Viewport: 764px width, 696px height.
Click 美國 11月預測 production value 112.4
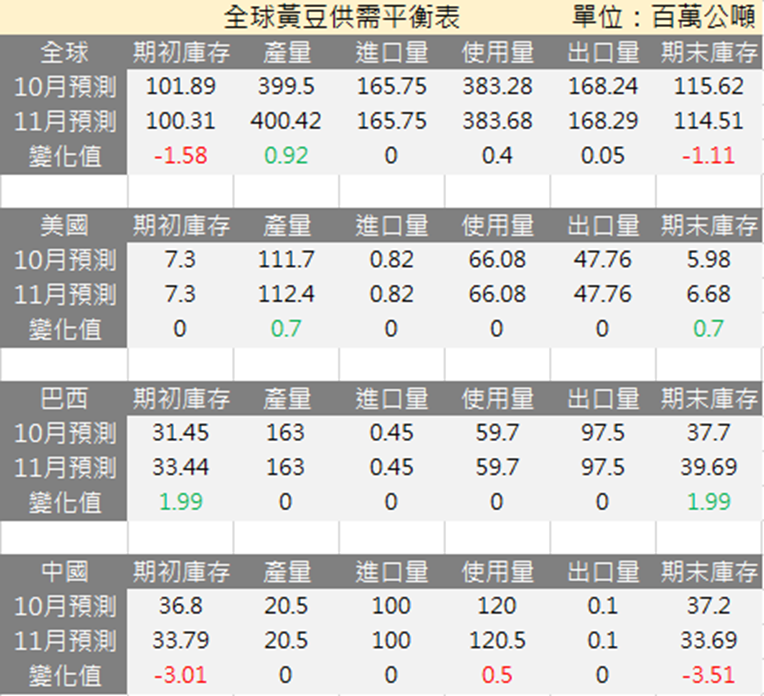coord(286,294)
